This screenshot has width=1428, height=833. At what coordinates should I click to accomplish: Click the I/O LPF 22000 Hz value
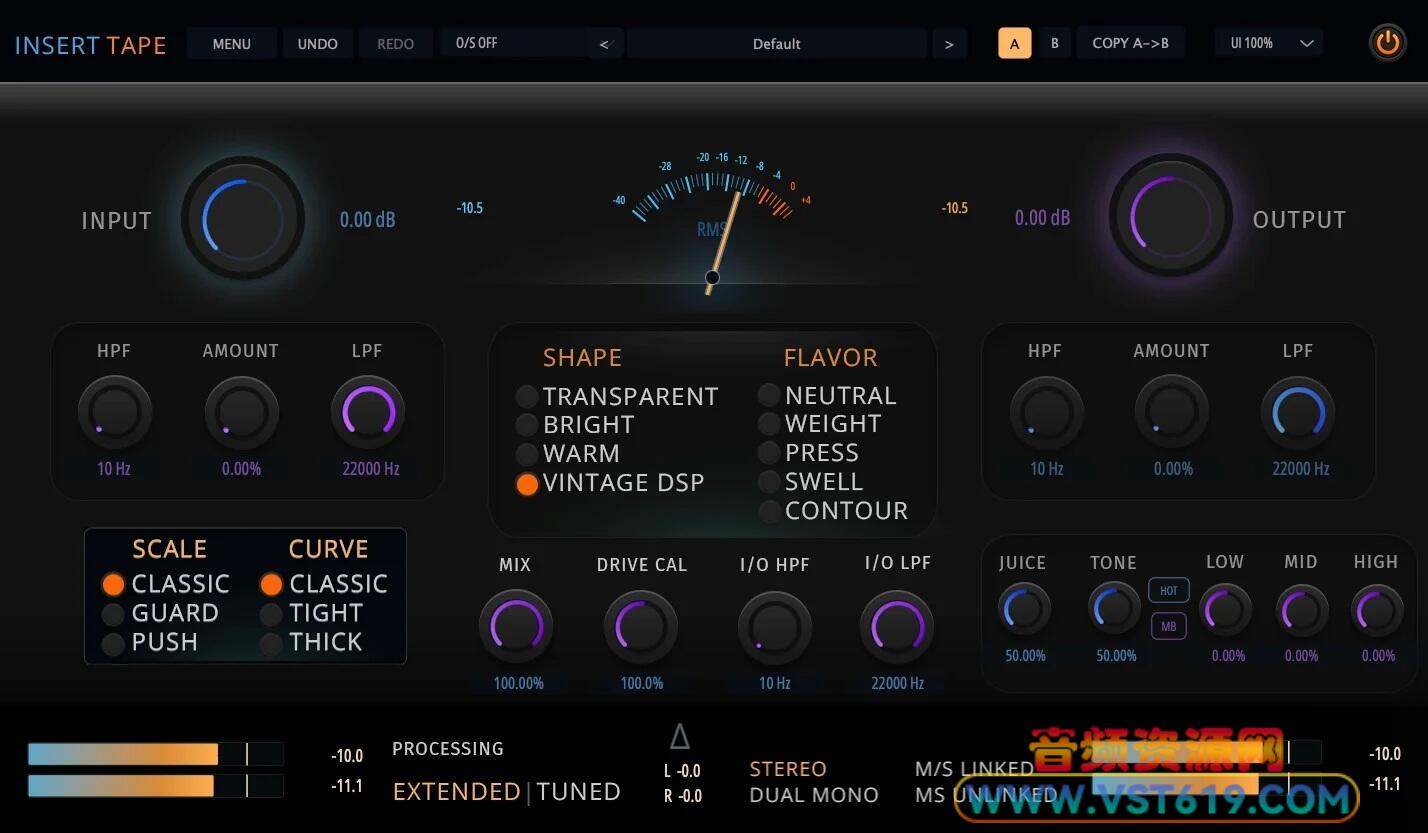(897, 684)
